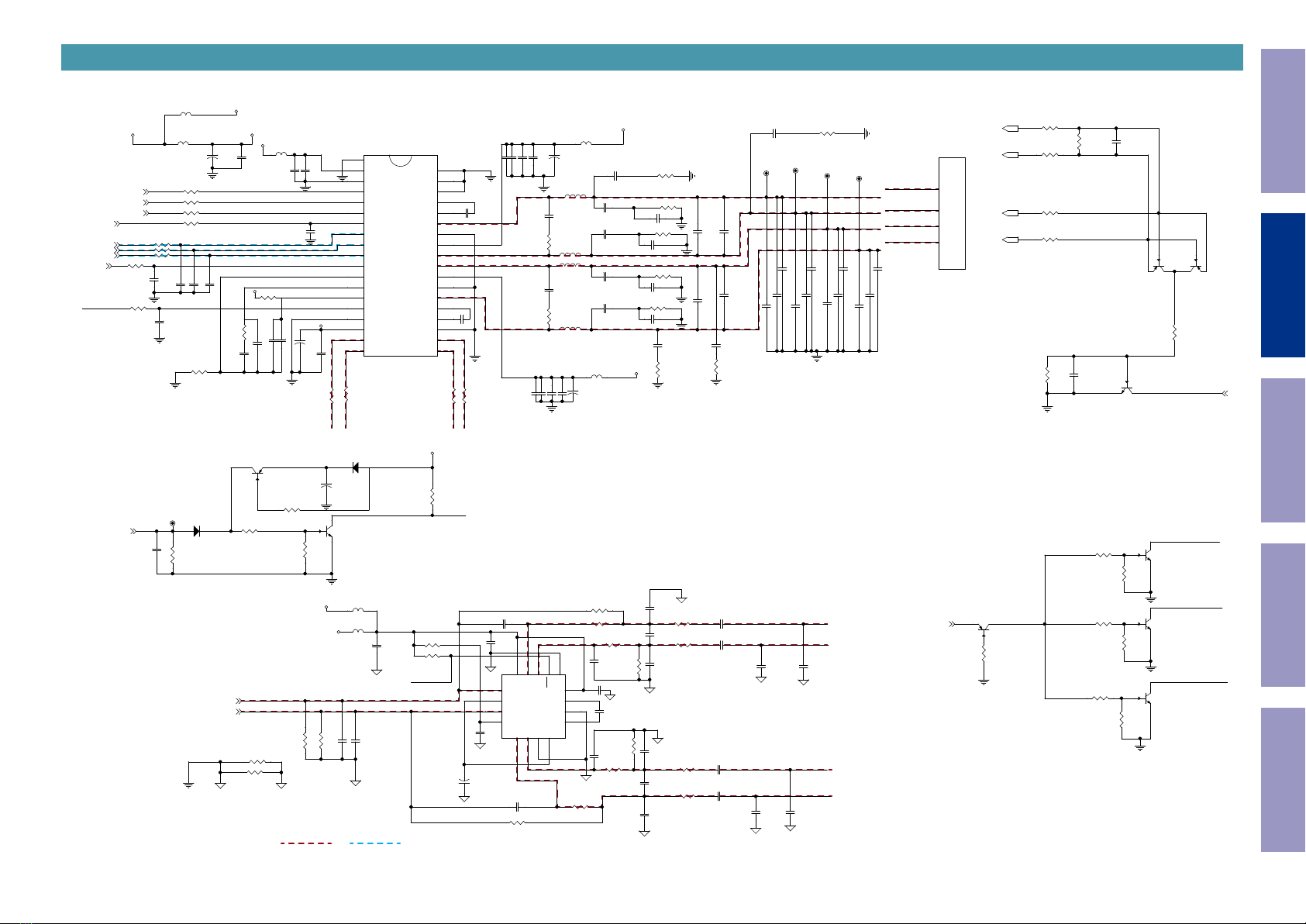Select the dark blue active side tab
Image resolution: width=1306 pixels, height=924 pixels.
1283,285
